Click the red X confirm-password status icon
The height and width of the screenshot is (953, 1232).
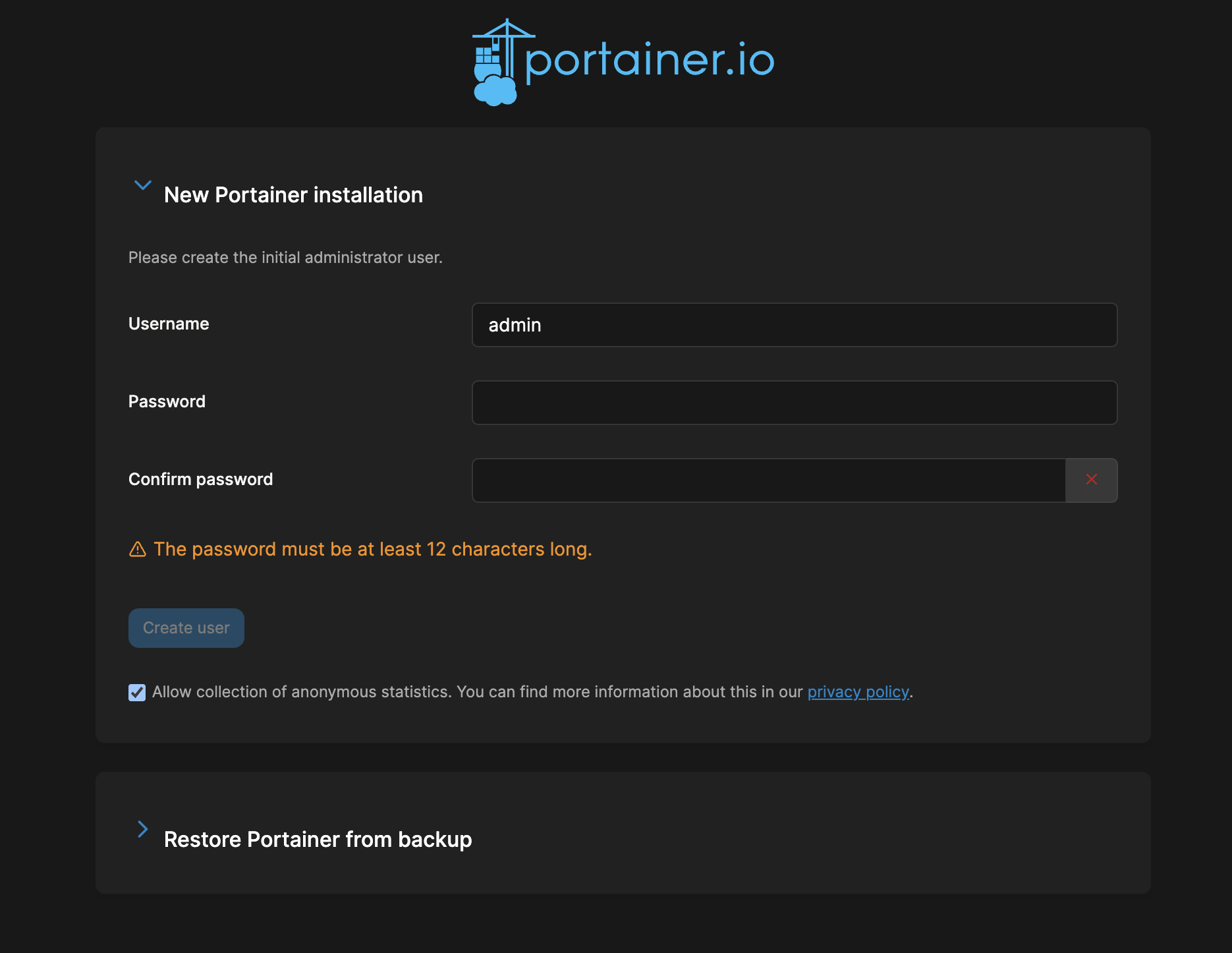(x=1092, y=480)
